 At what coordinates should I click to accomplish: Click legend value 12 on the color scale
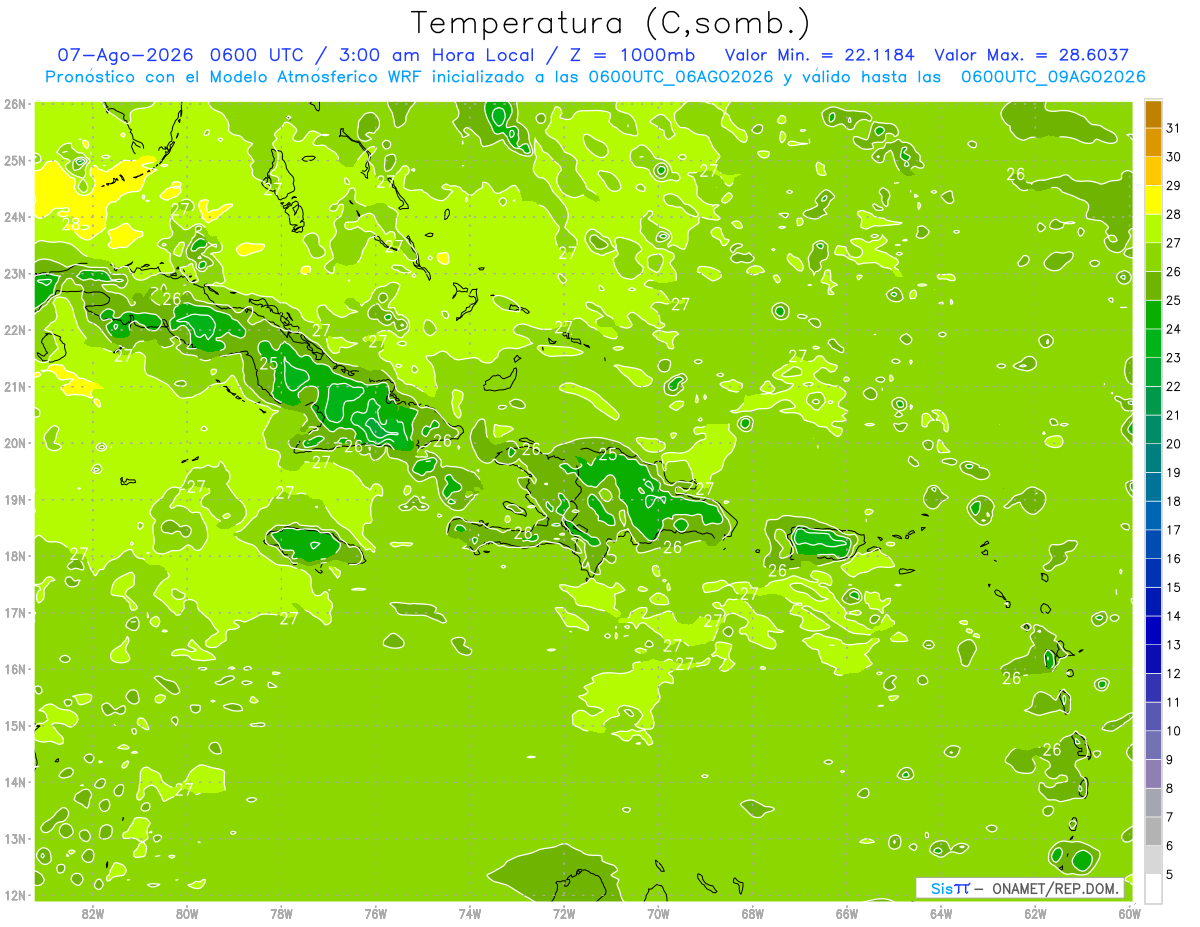coord(1173,674)
